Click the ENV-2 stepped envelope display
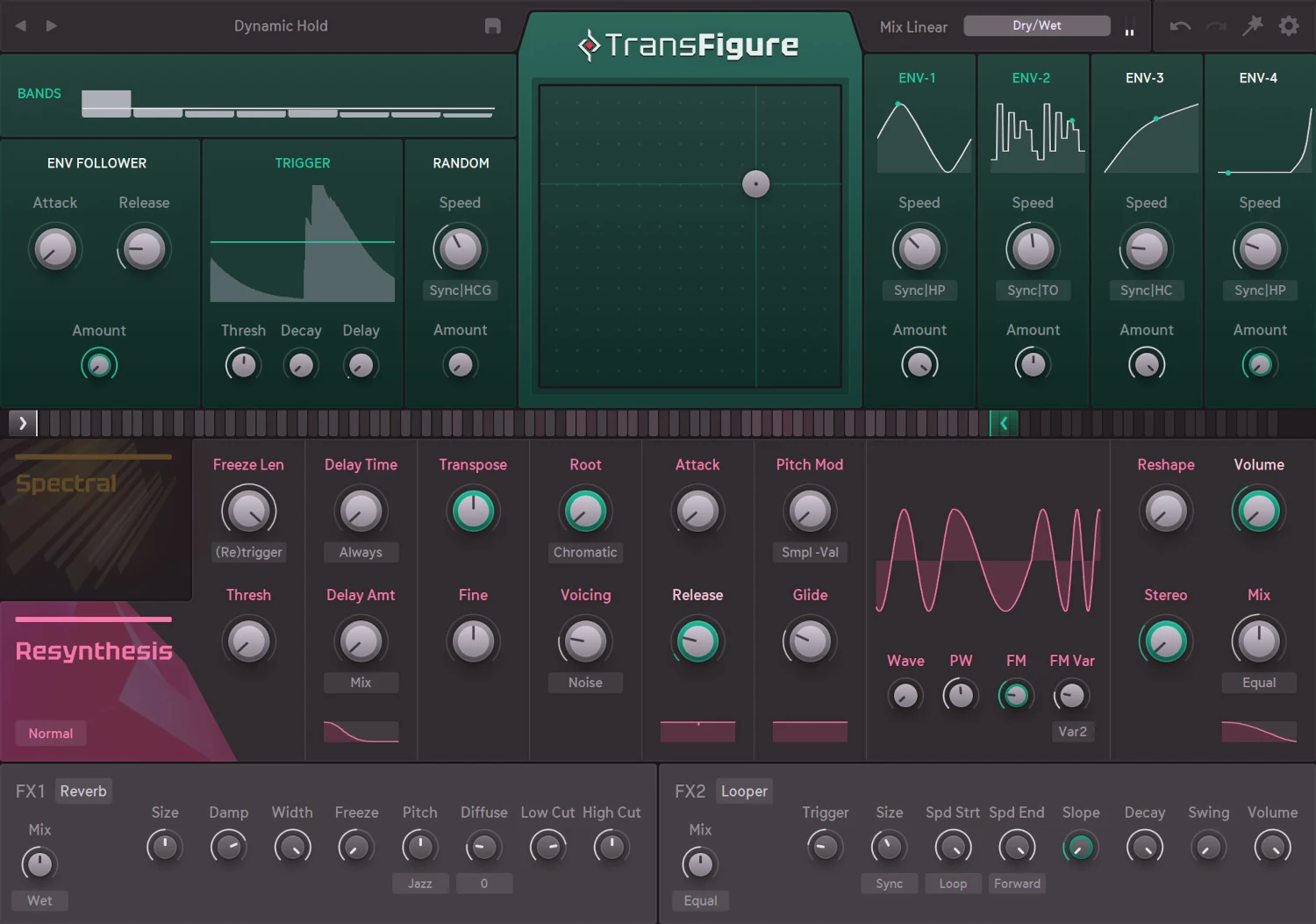Screen dimensions: 1316x924 (x=1037, y=133)
